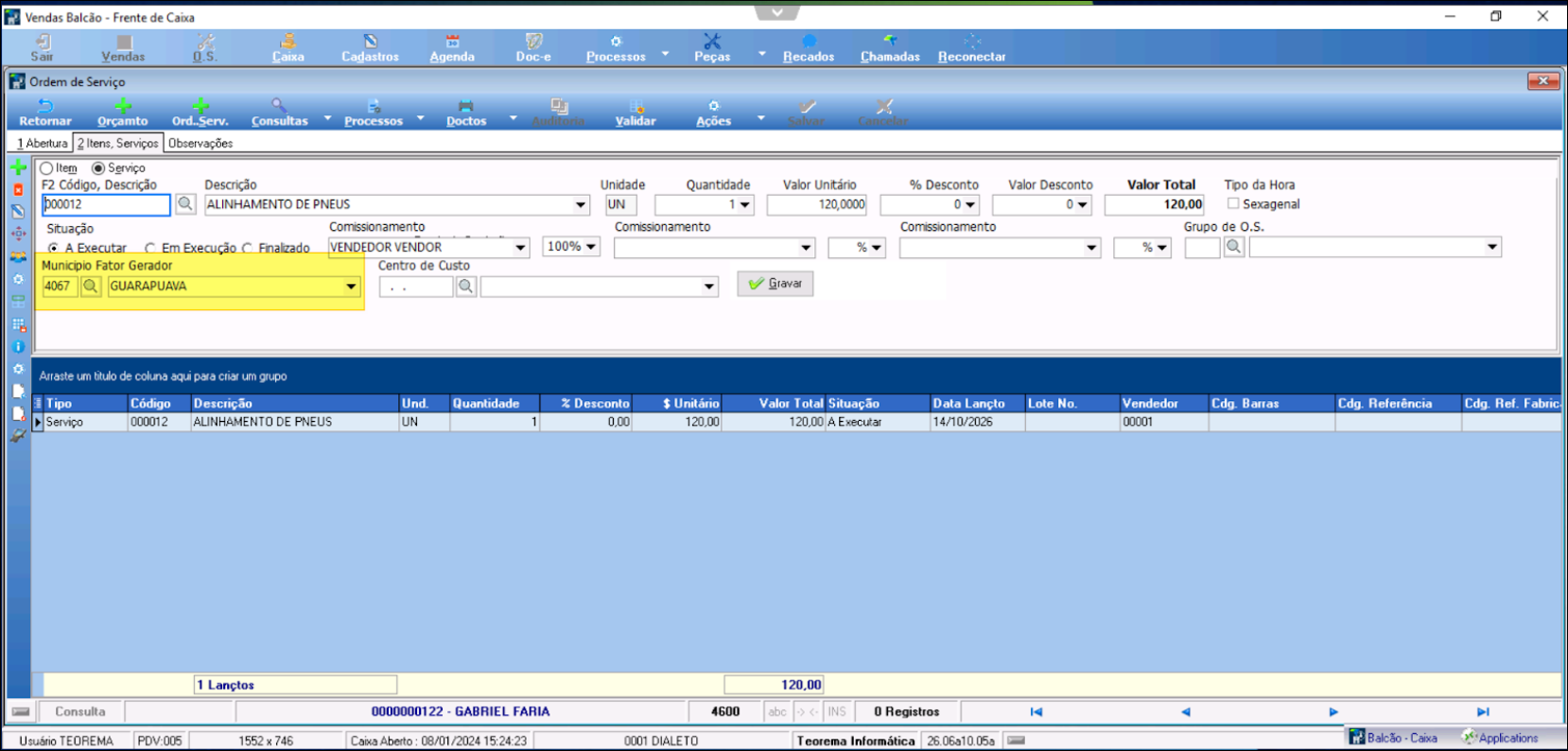This screenshot has width=1568, height=751.
Task: Enable the Sexagenal checkbox
Action: click(x=1233, y=203)
